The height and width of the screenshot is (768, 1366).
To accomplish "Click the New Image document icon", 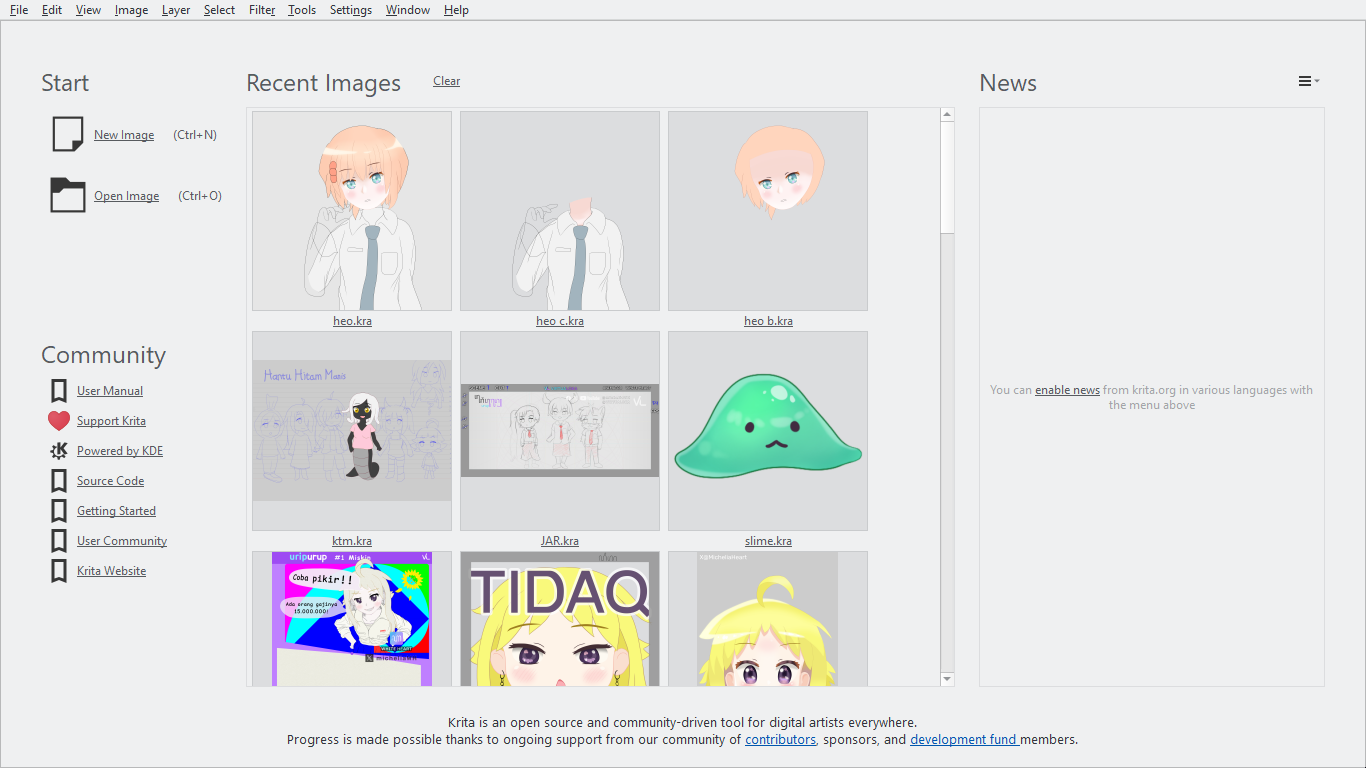I will click(68, 134).
